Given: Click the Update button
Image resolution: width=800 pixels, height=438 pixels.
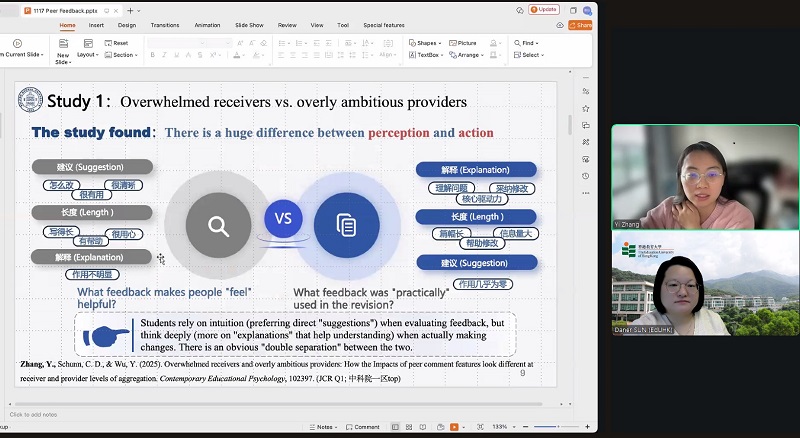Looking at the screenshot, I should 544,9.
